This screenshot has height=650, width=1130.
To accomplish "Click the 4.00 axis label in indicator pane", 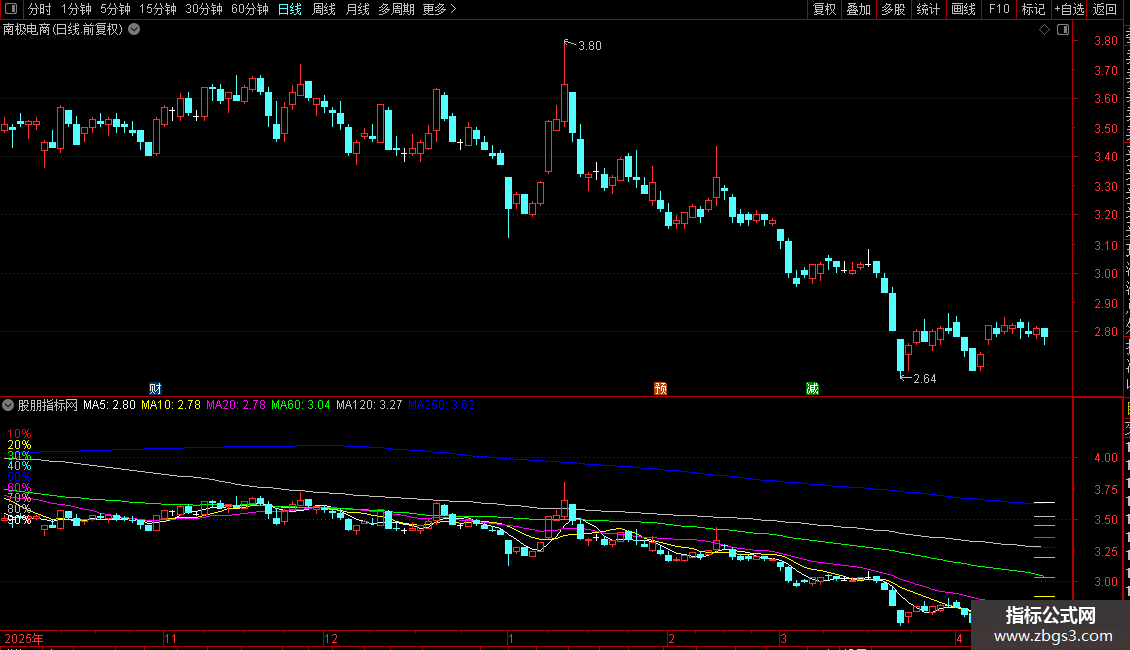I will pyautogui.click(x=1105, y=458).
